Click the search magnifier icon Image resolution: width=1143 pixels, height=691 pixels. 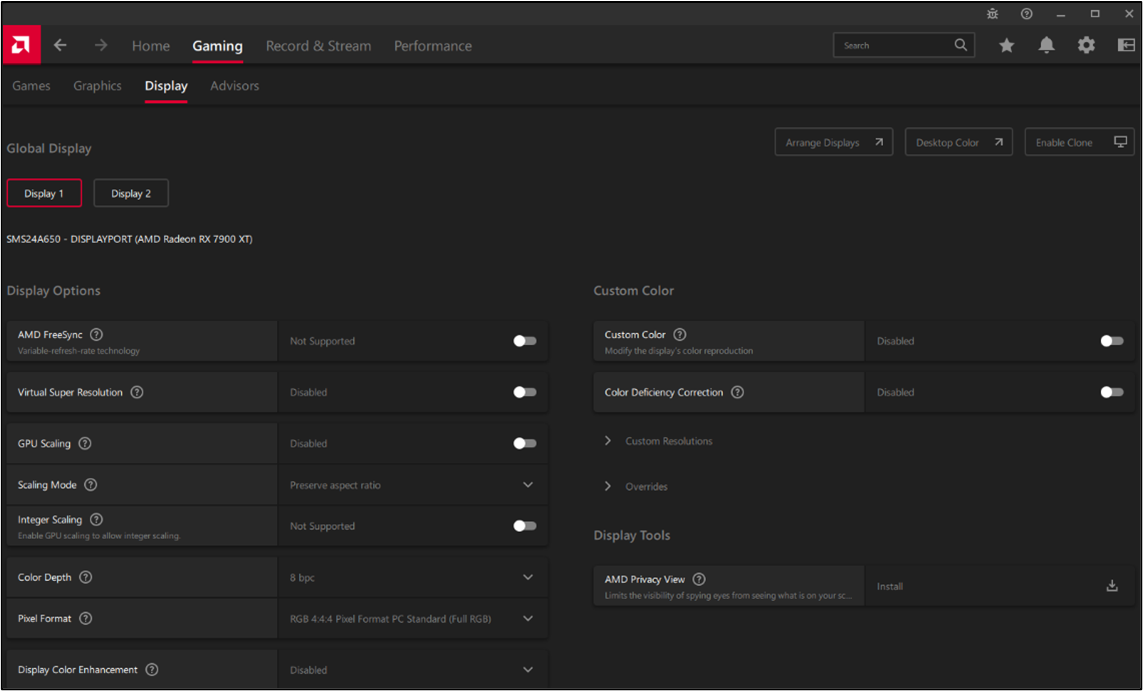[x=961, y=45]
